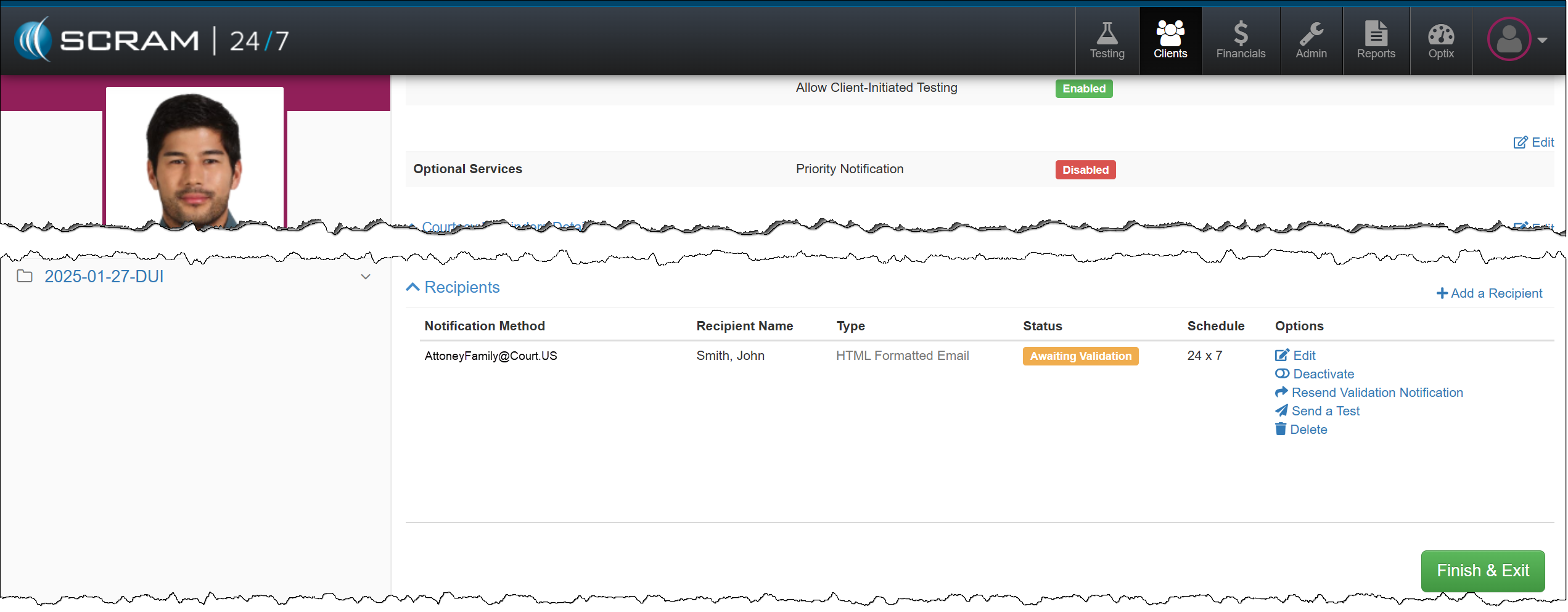The height and width of the screenshot is (612, 1568).
Task: Click the 2025-01-27-DUI folder icon
Action: [x=25, y=276]
